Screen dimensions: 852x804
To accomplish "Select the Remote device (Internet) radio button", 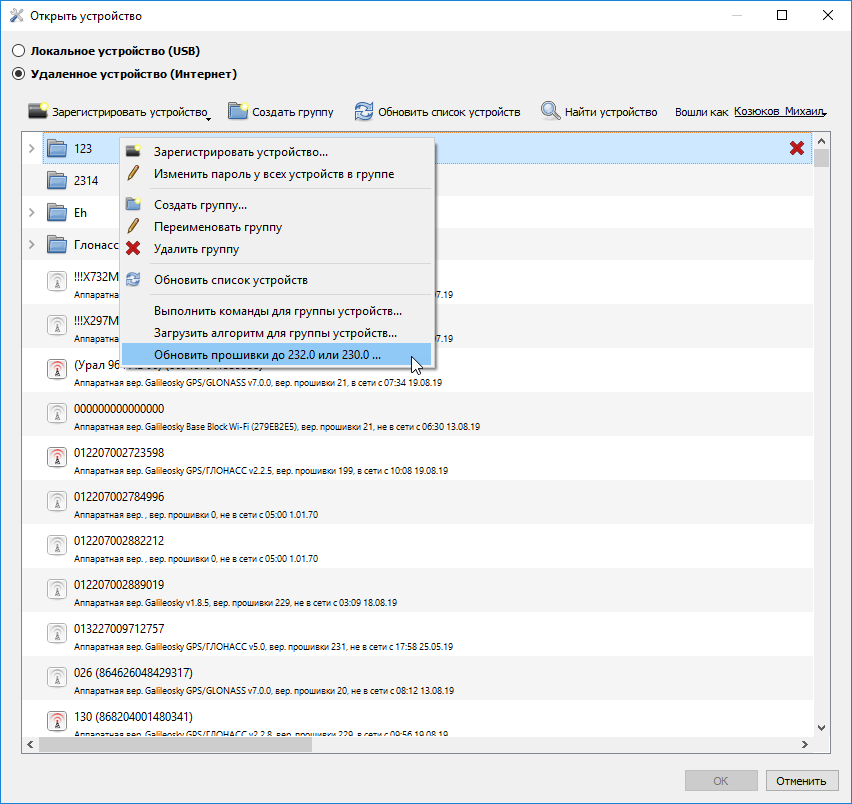I will [x=18, y=74].
